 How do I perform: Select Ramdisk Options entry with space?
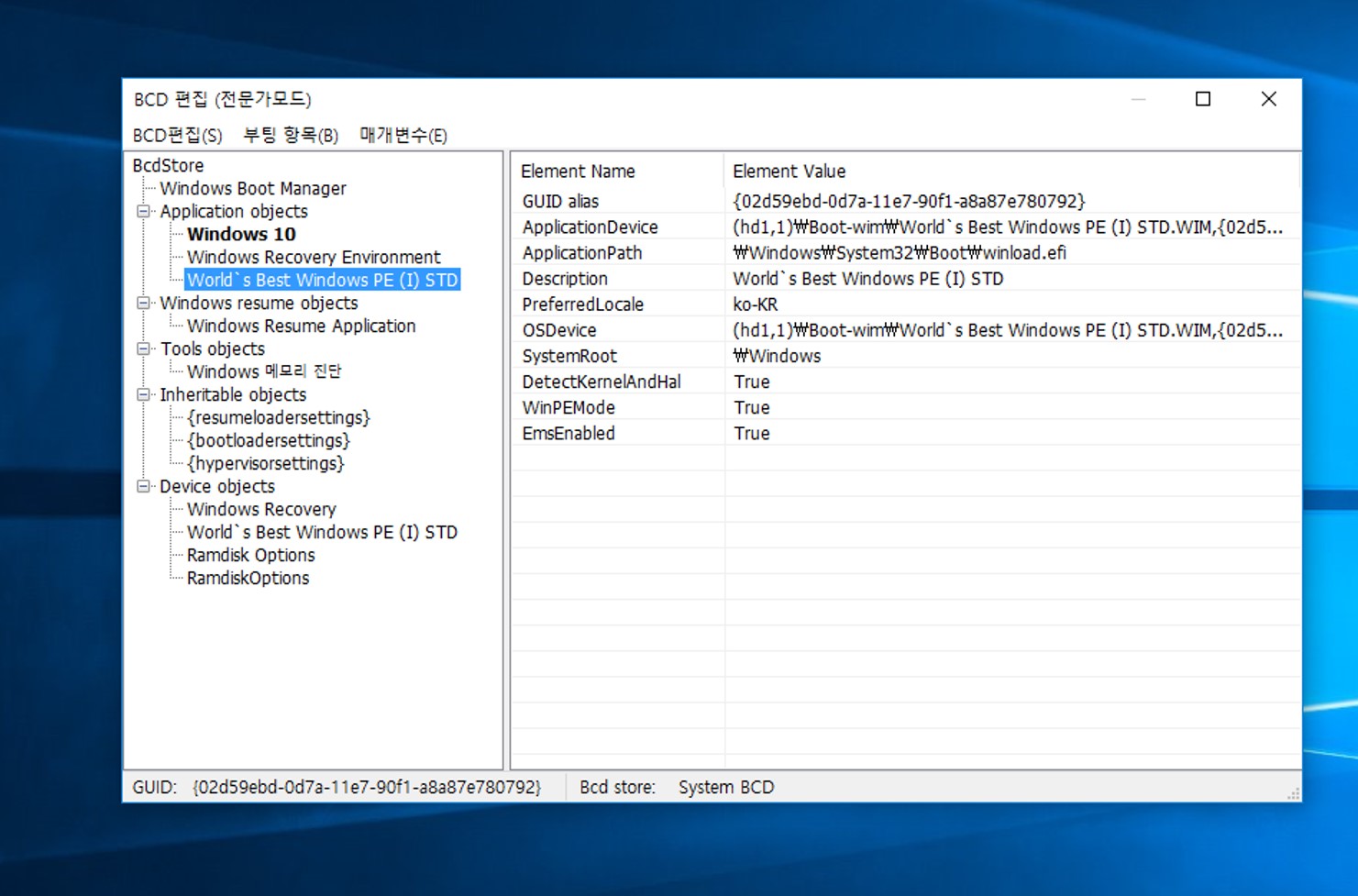point(250,556)
